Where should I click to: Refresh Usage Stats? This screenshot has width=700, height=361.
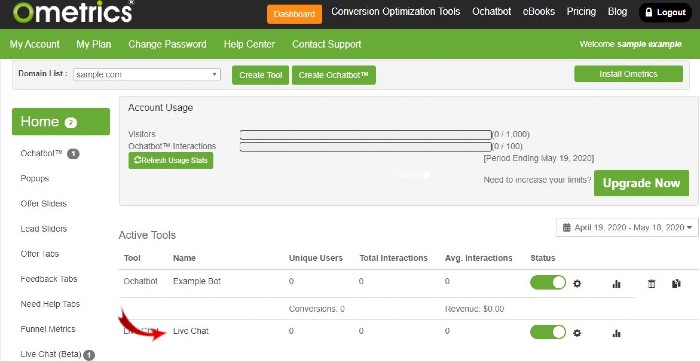pyautogui.click(x=171, y=161)
